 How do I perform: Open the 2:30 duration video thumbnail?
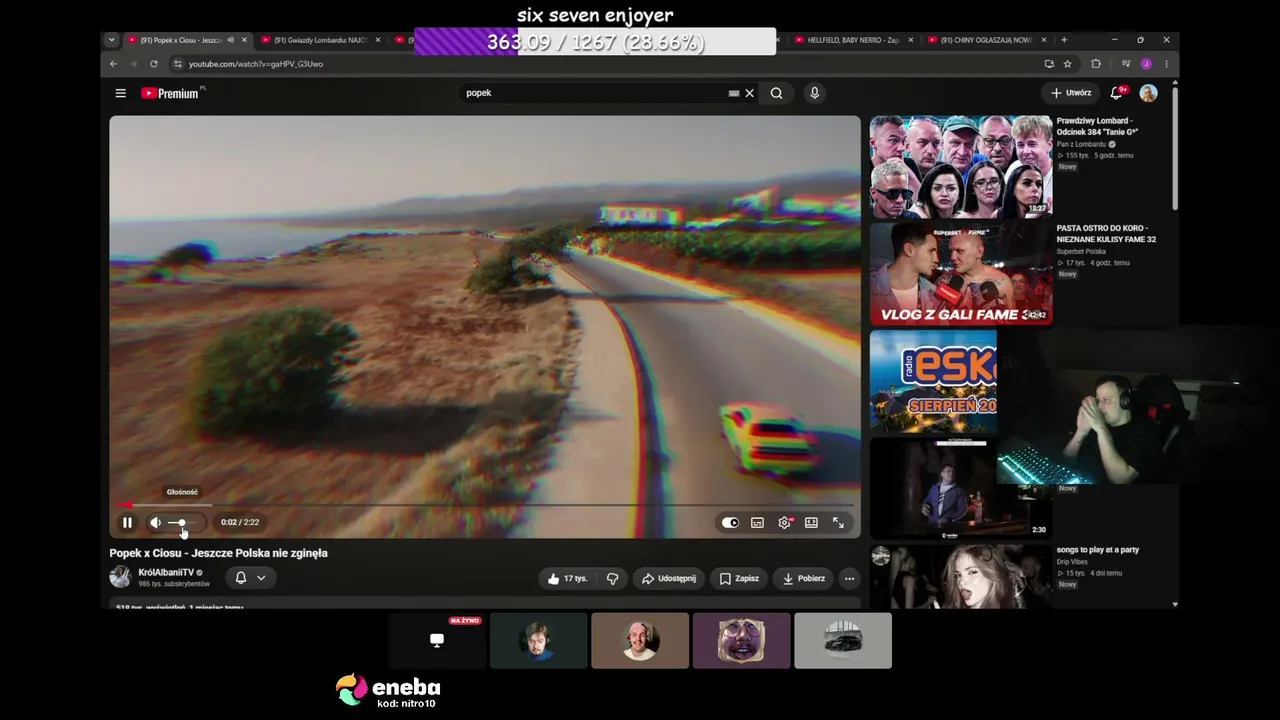(x=961, y=488)
